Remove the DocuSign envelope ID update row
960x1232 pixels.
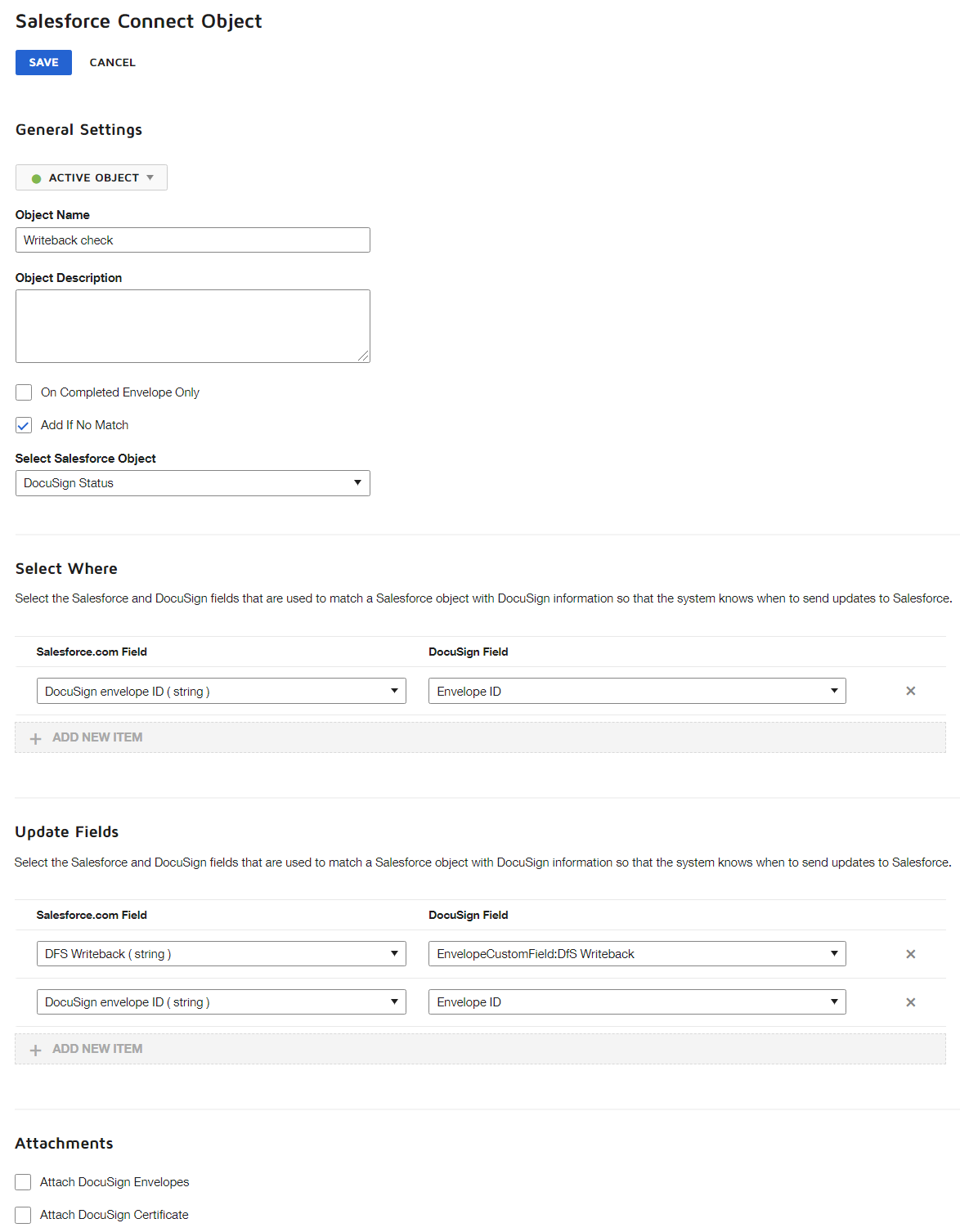click(x=910, y=1001)
